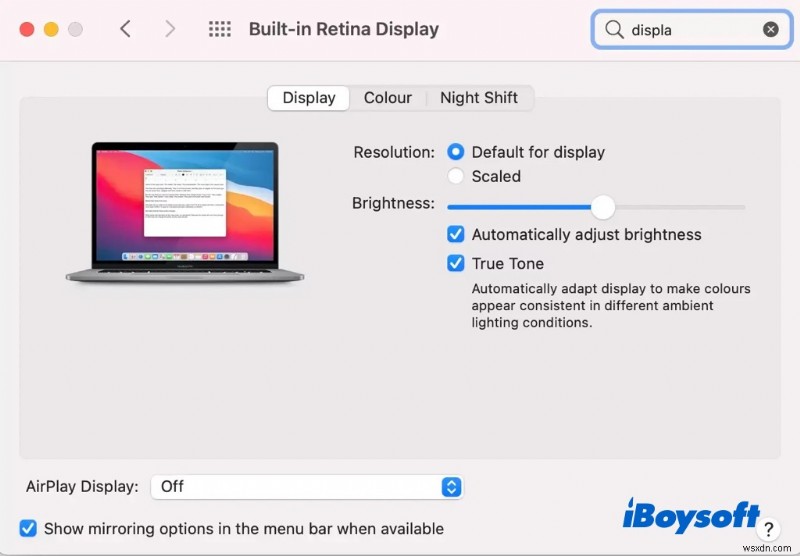Image resolution: width=800 pixels, height=556 pixels.
Task: Clear the search field text
Action: (770, 30)
